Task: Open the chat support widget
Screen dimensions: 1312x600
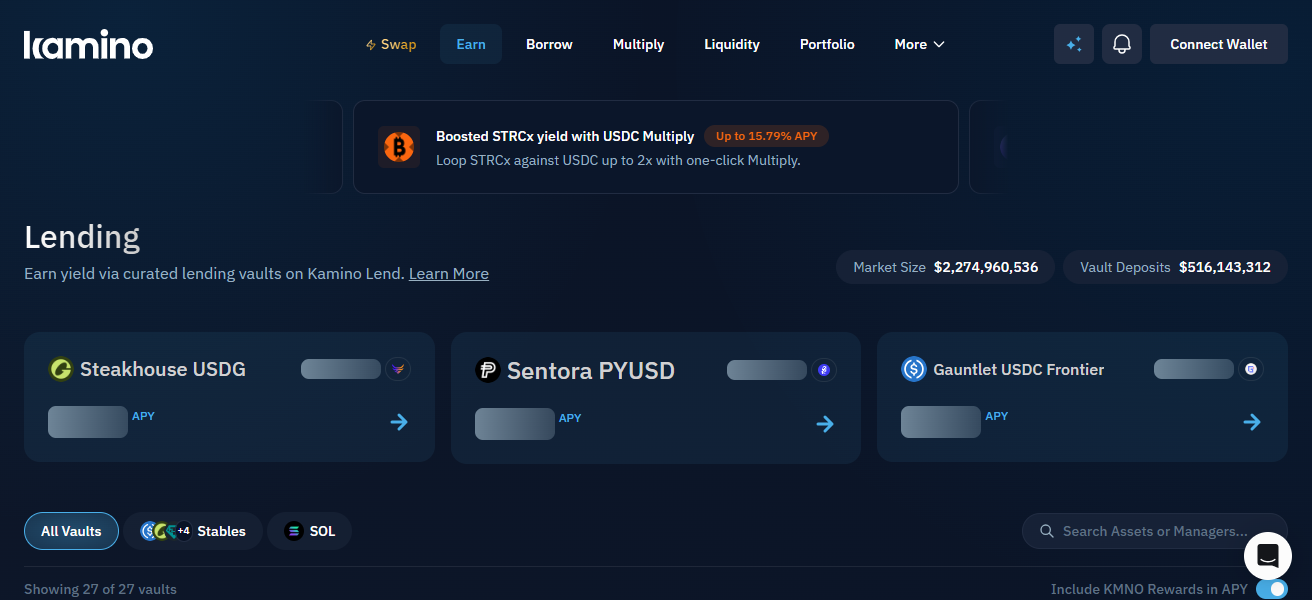Action: click(1267, 556)
